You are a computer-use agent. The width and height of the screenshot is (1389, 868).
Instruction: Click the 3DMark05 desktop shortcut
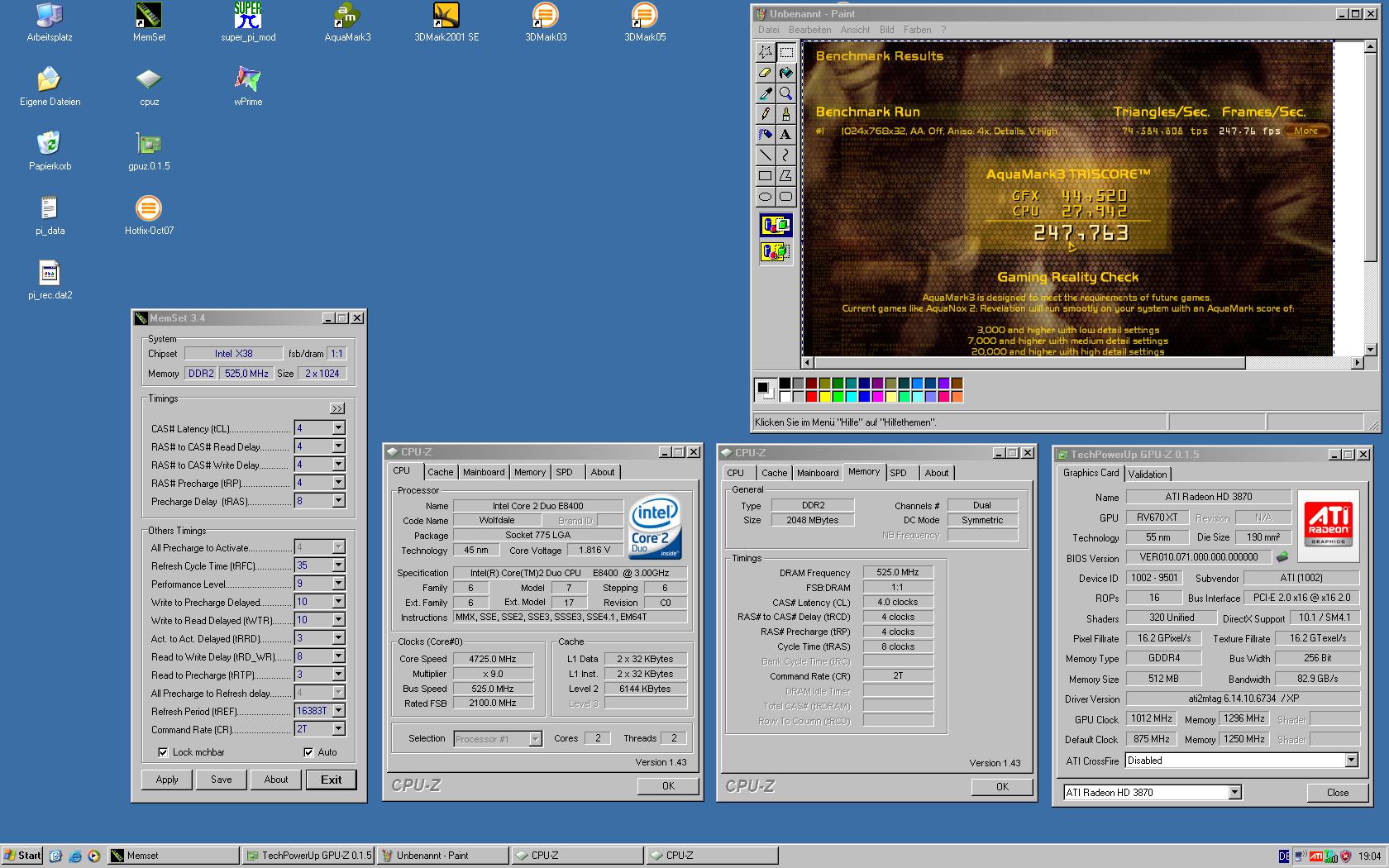point(645,22)
